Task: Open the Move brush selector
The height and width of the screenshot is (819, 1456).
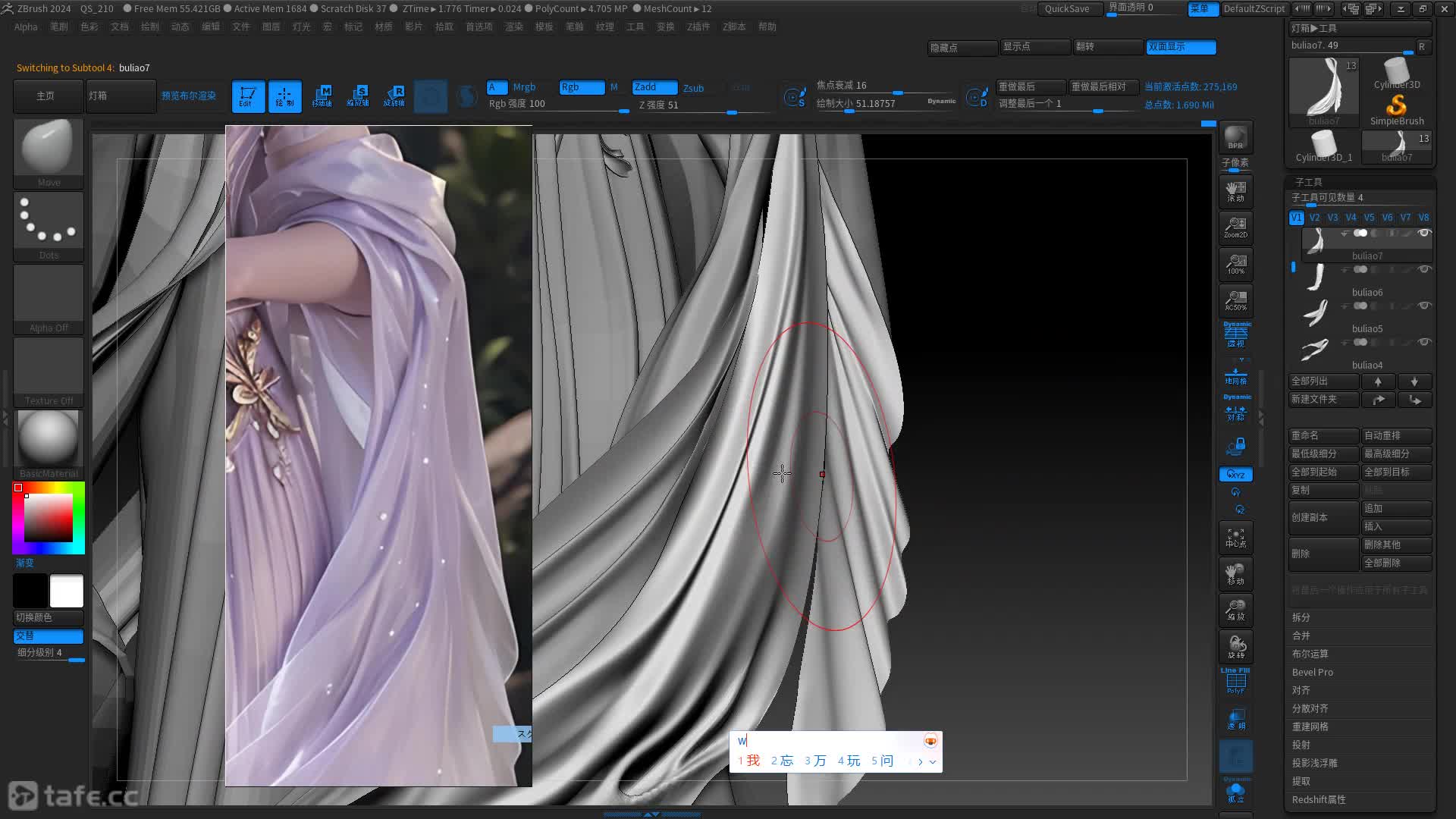Action: click(x=49, y=154)
